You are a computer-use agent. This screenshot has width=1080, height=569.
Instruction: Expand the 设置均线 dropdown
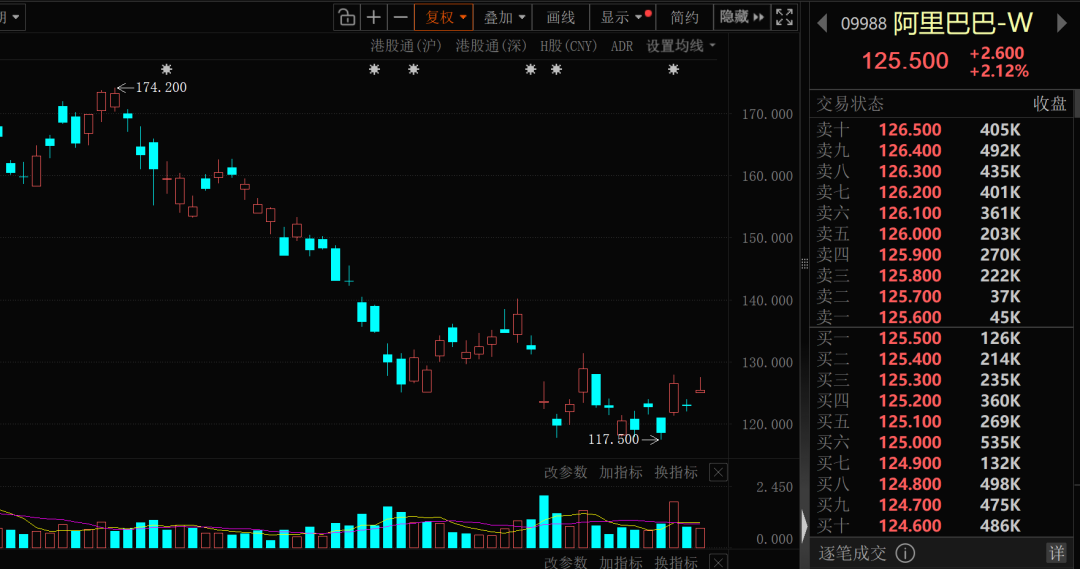coord(681,46)
